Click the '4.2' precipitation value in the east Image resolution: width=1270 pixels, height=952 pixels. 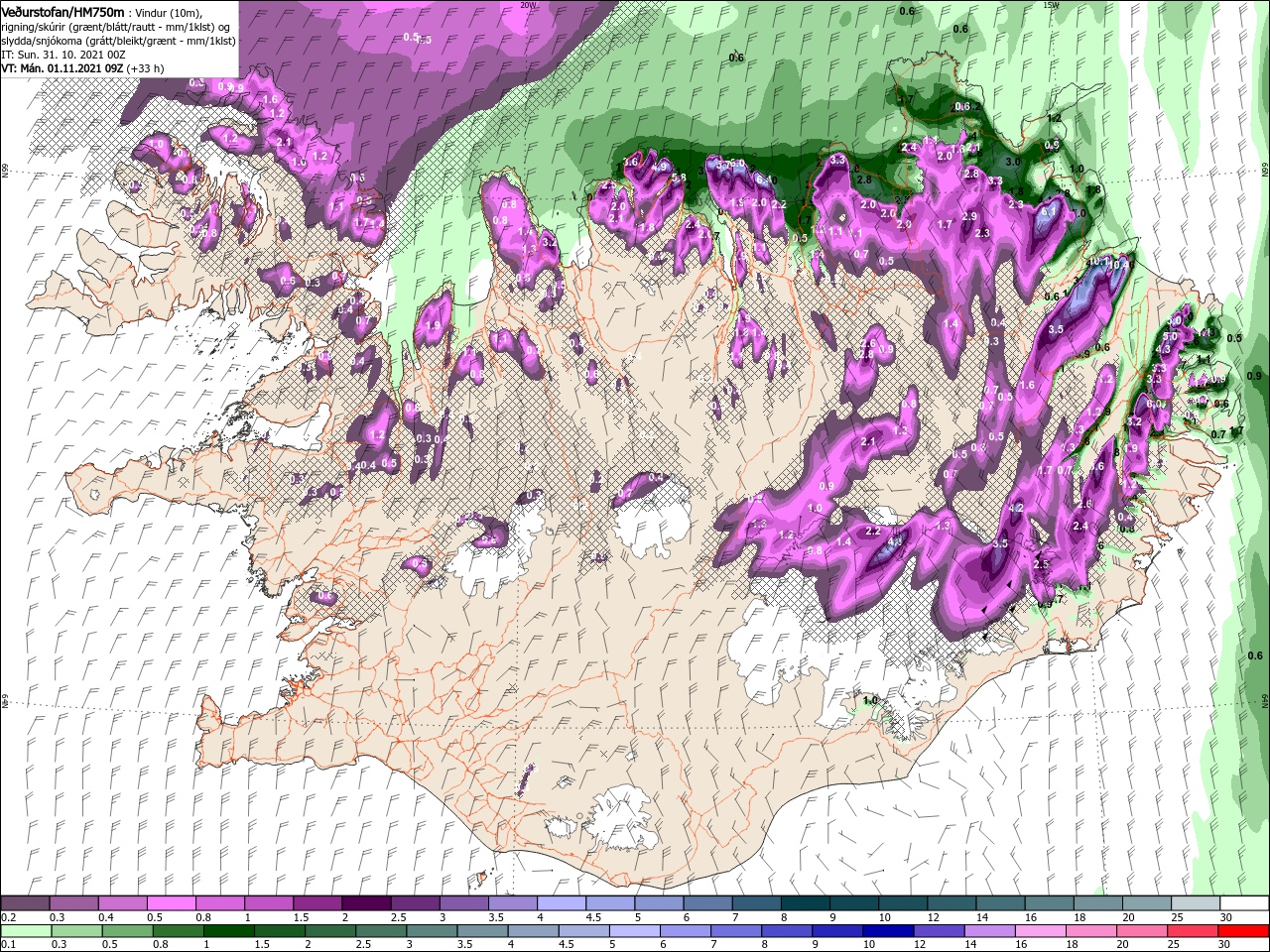tap(1016, 508)
